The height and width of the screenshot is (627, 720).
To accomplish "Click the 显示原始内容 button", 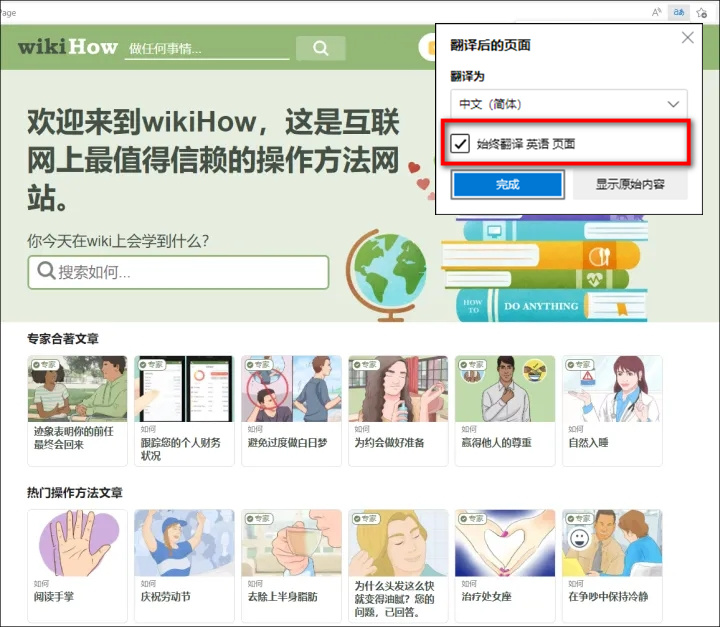I will pos(630,185).
